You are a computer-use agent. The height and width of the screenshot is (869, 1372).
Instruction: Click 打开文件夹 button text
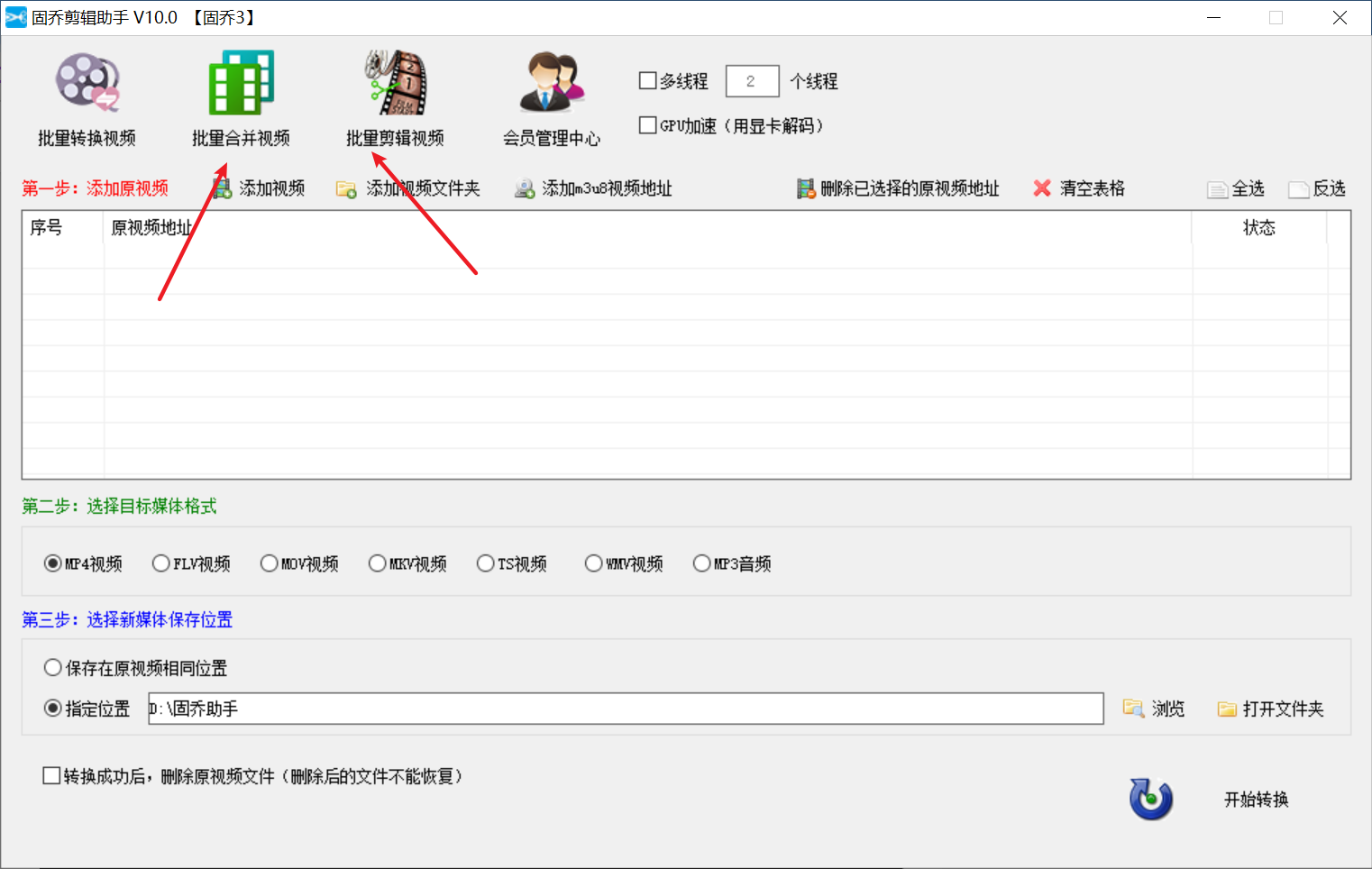click(1284, 709)
